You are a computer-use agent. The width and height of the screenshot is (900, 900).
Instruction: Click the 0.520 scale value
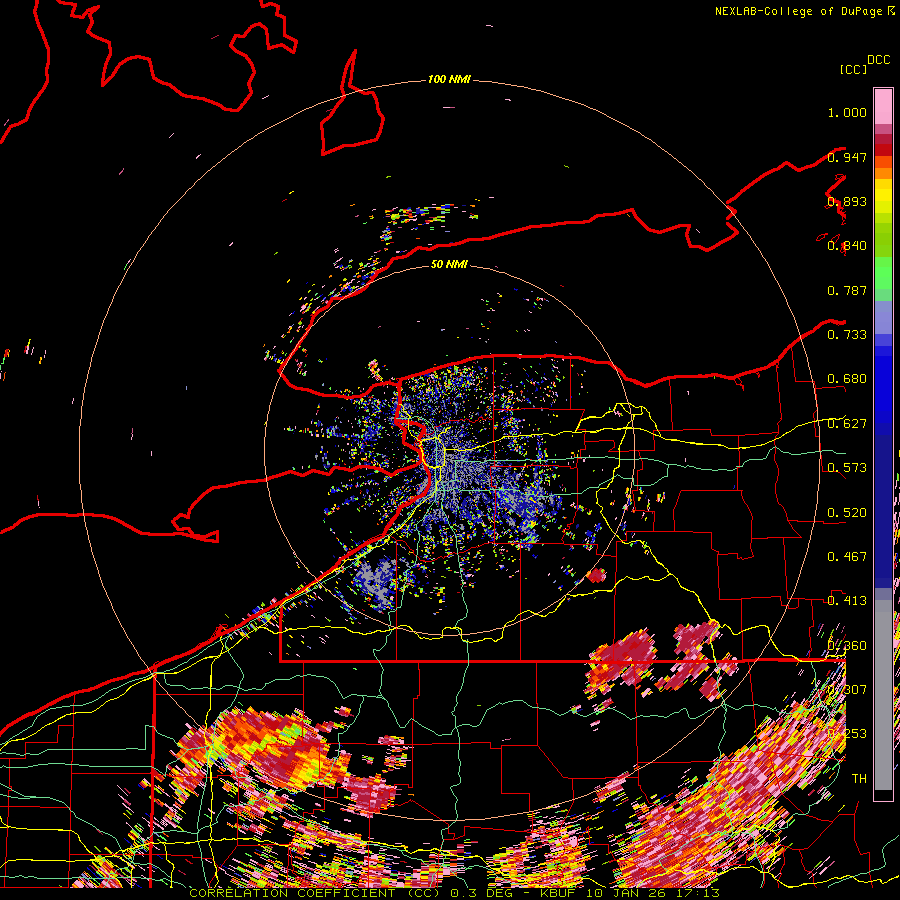click(x=847, y=513)
